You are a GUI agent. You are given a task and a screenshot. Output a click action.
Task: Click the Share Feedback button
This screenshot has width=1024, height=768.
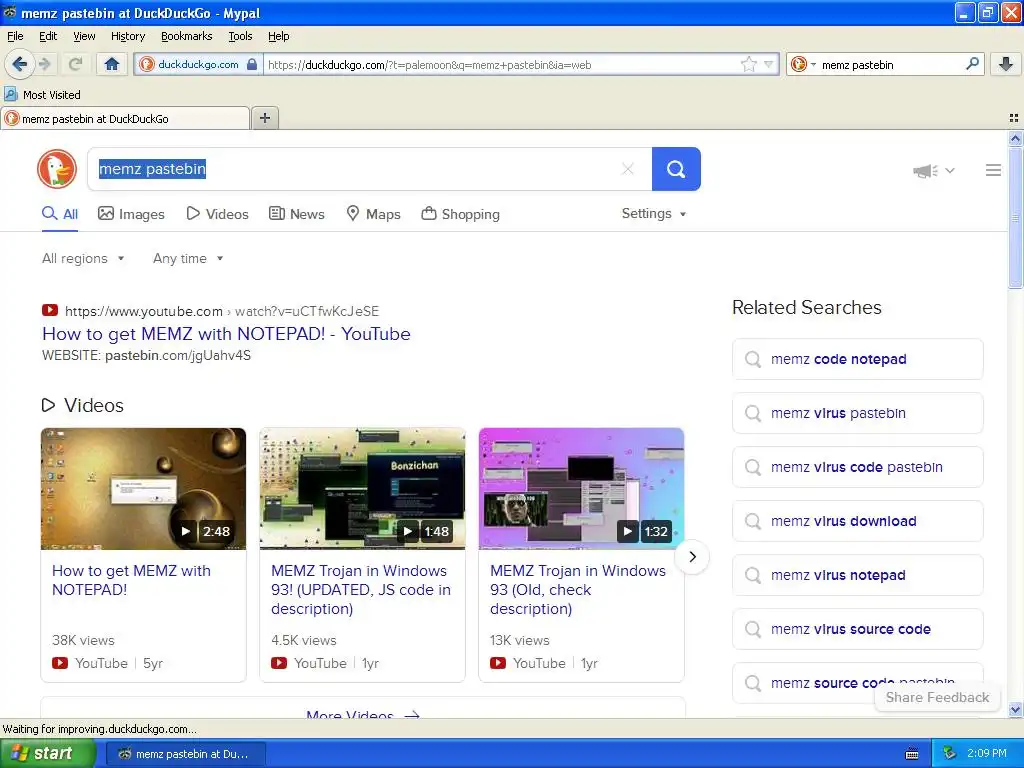937,697
